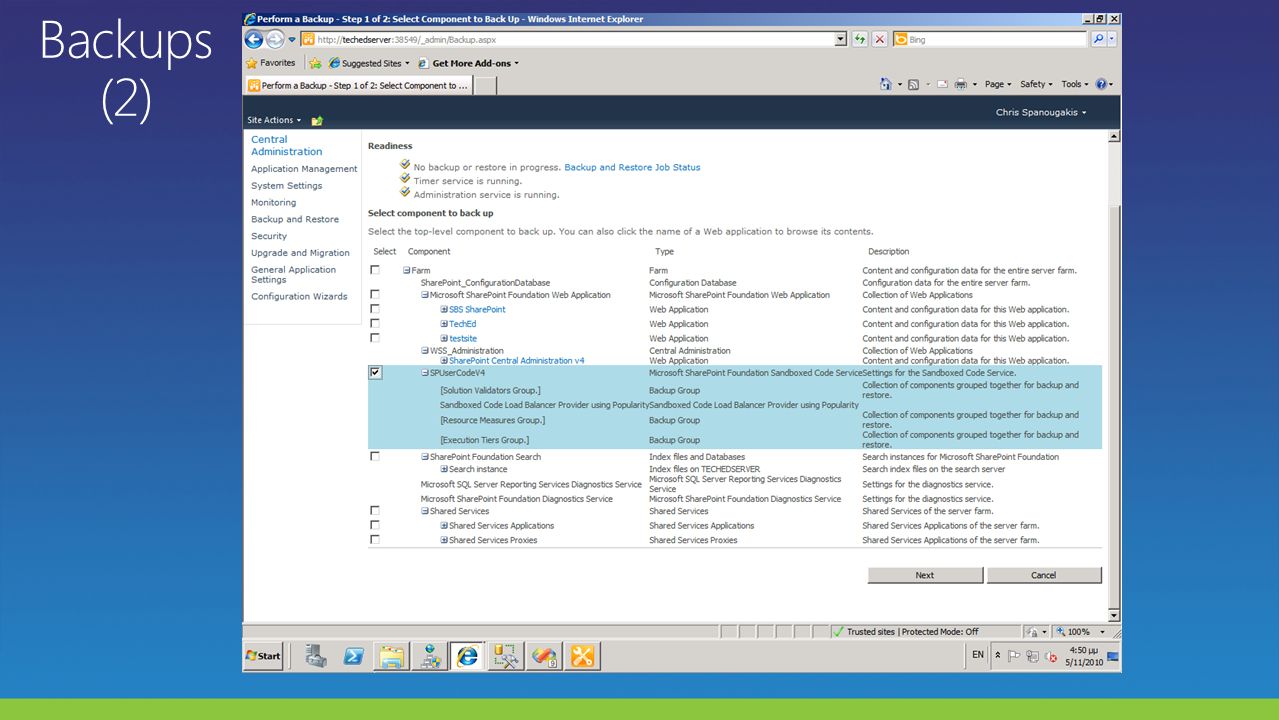The width and height of the screenshot is (1279, 720).
Task: Collapse the SPUserCodeV4 node
Action: click(x=425, y=373)
